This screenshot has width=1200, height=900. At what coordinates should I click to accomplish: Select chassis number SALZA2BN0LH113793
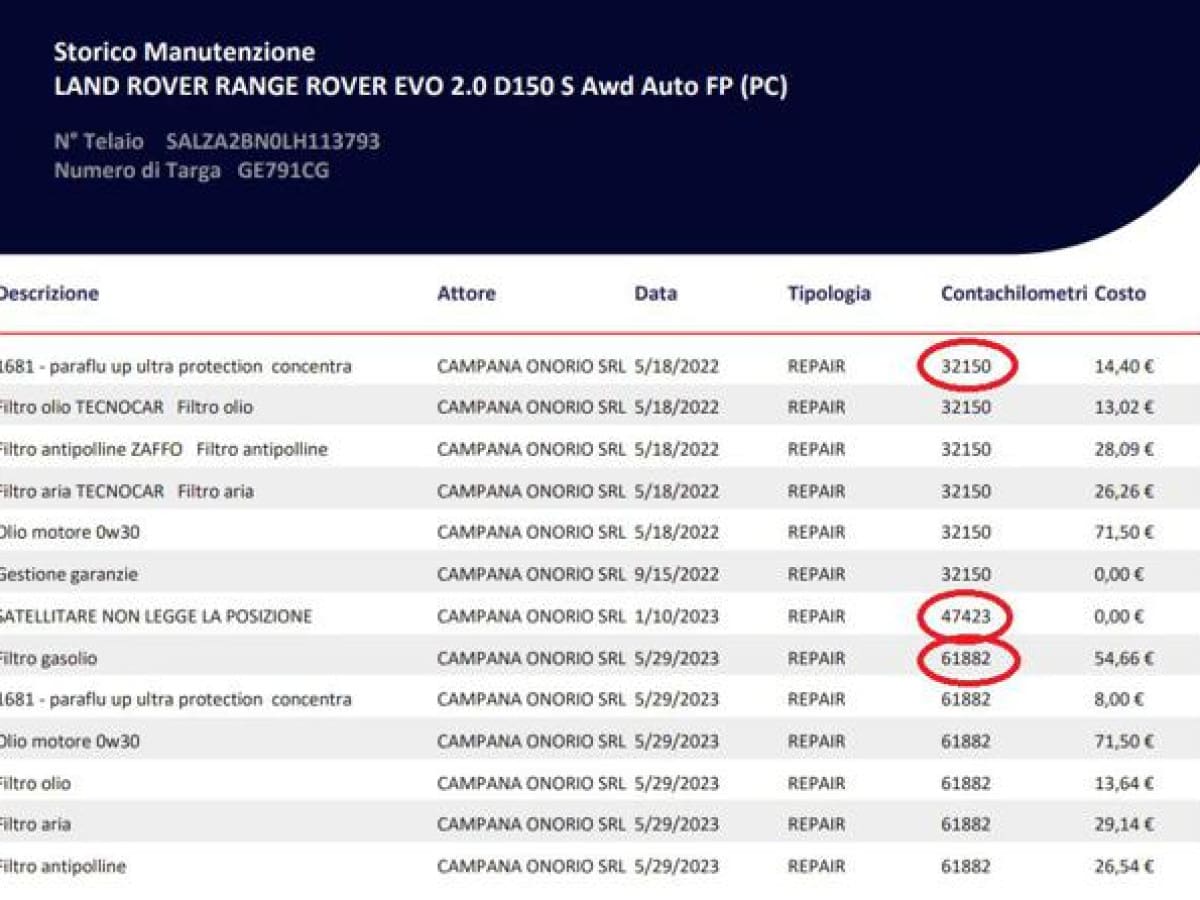pyautogui.click(x=273, y=141)
